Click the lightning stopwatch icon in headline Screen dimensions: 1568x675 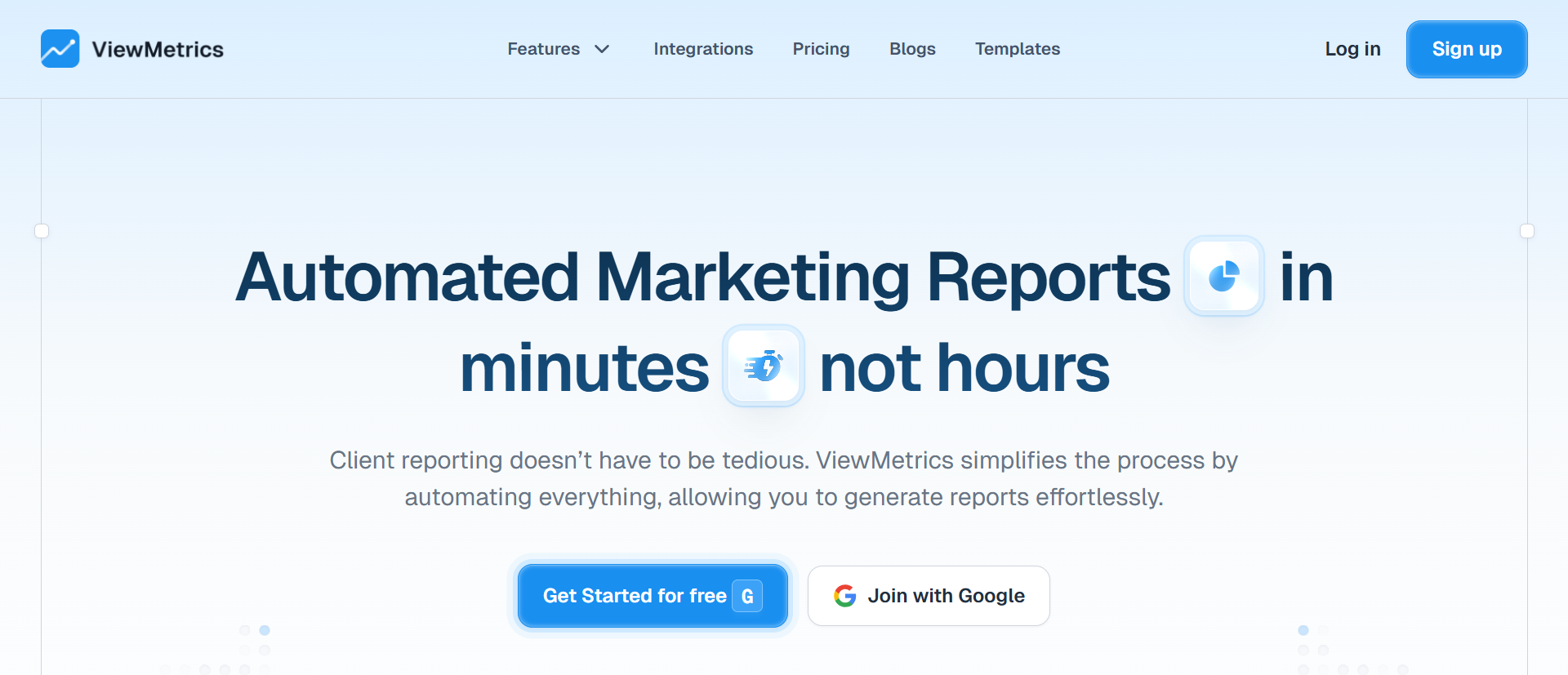764,366
